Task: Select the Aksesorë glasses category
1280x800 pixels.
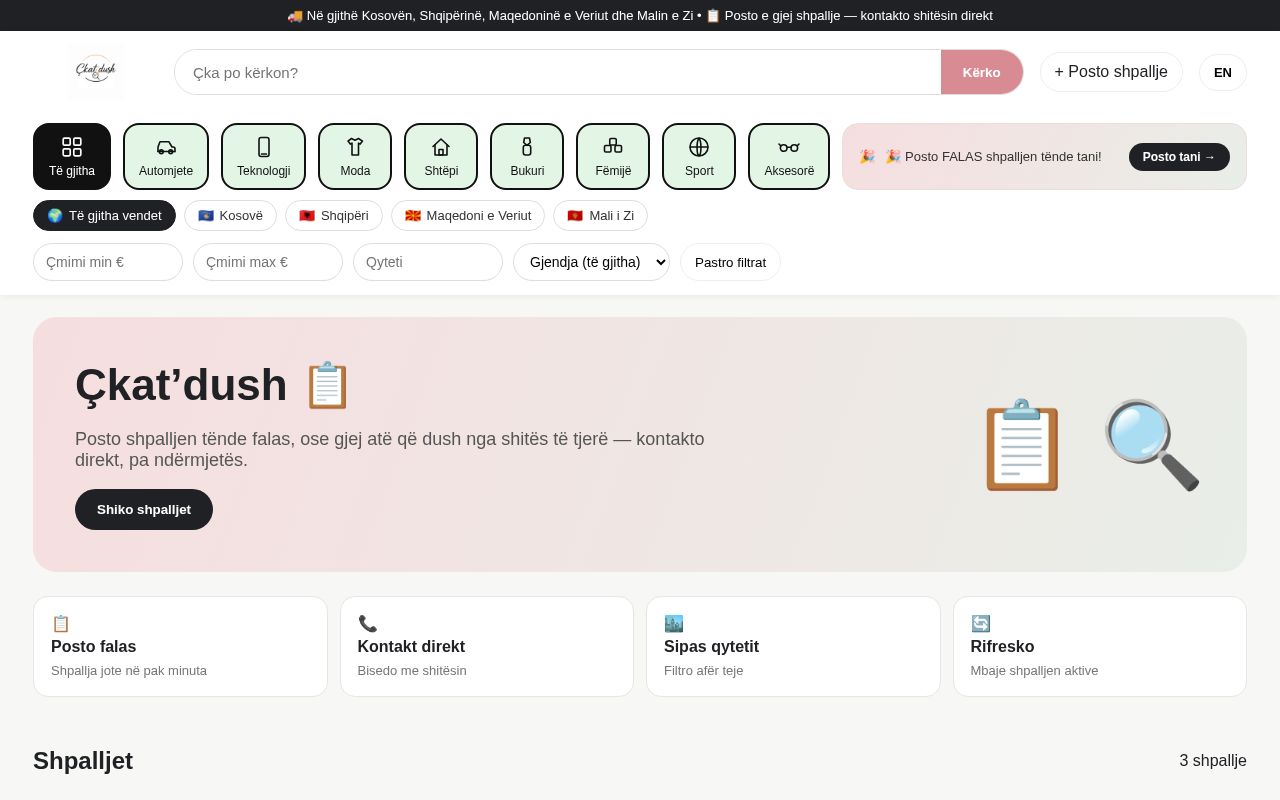Action: 789,156
